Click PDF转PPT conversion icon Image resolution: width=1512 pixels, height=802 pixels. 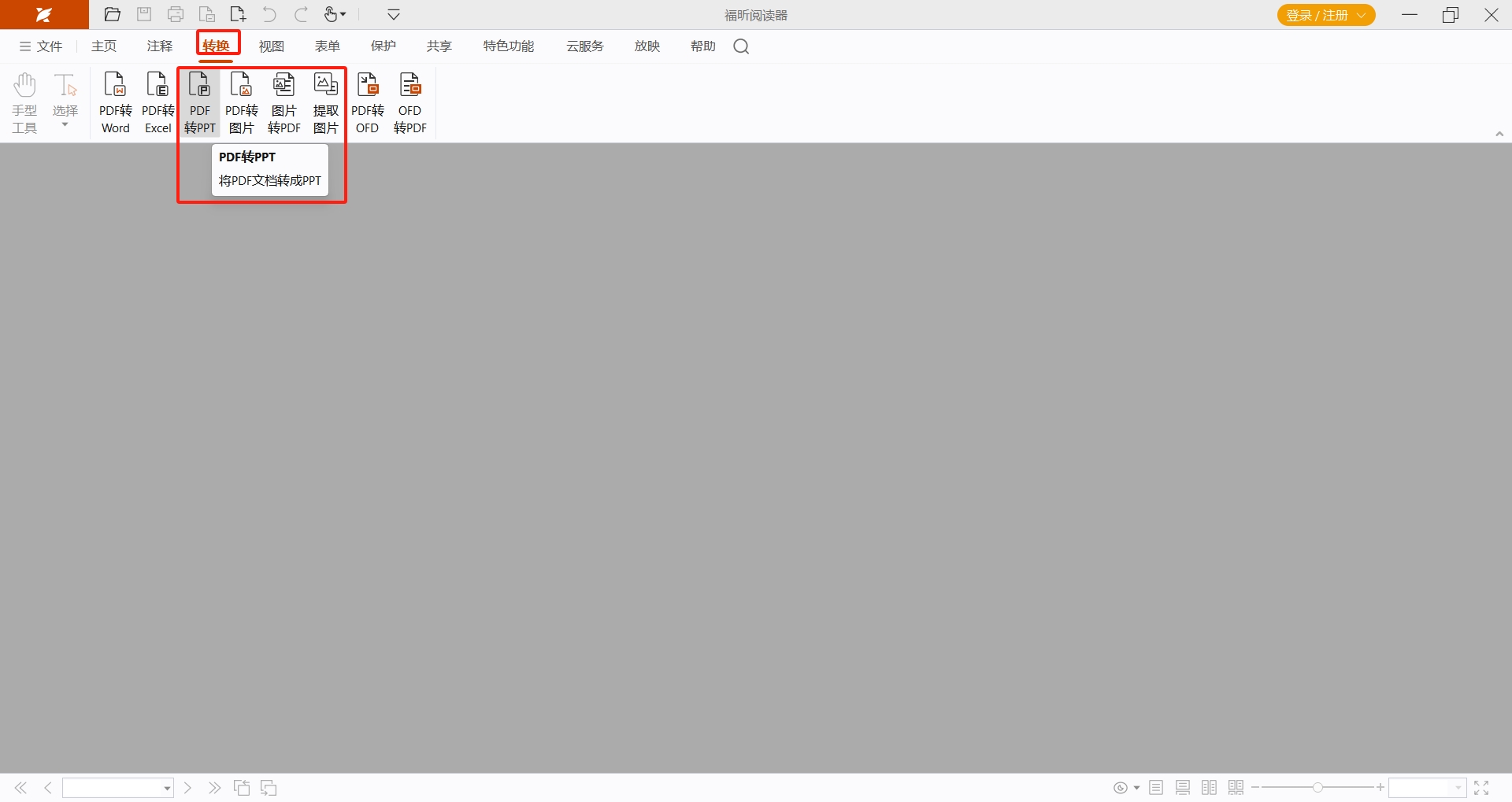(x=200, y=103)
